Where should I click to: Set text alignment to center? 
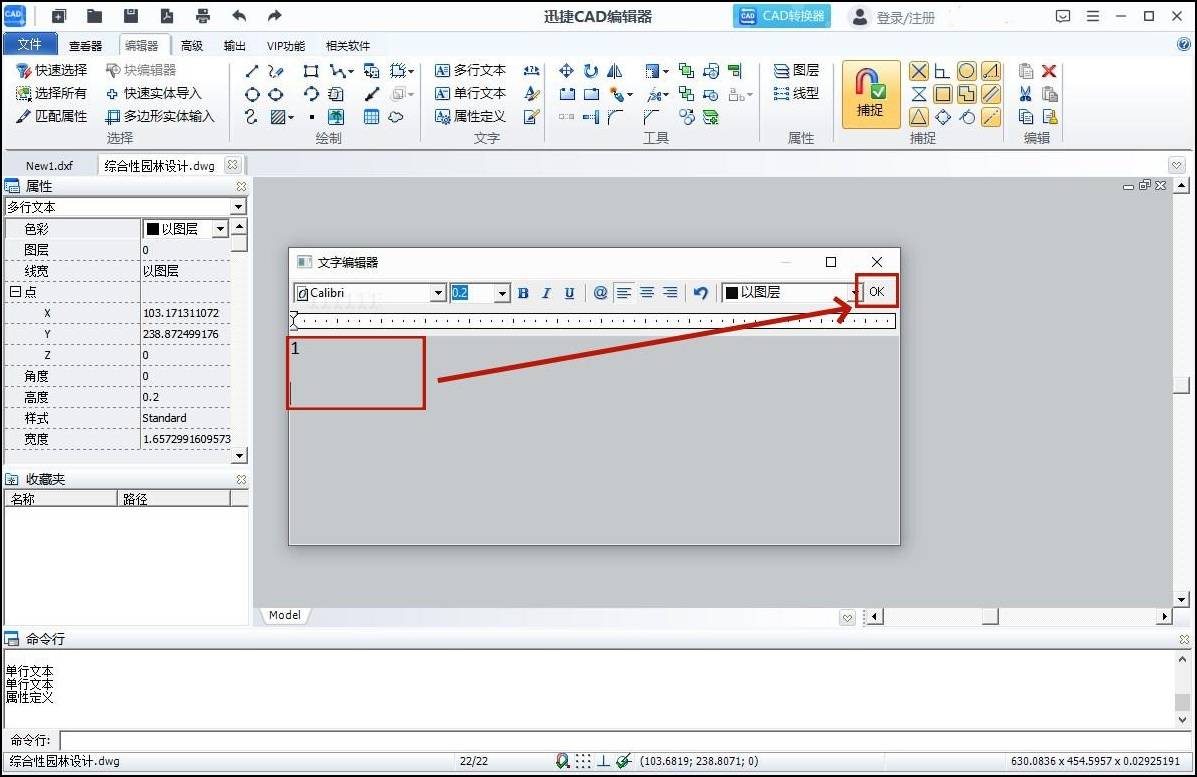[647, 292]
